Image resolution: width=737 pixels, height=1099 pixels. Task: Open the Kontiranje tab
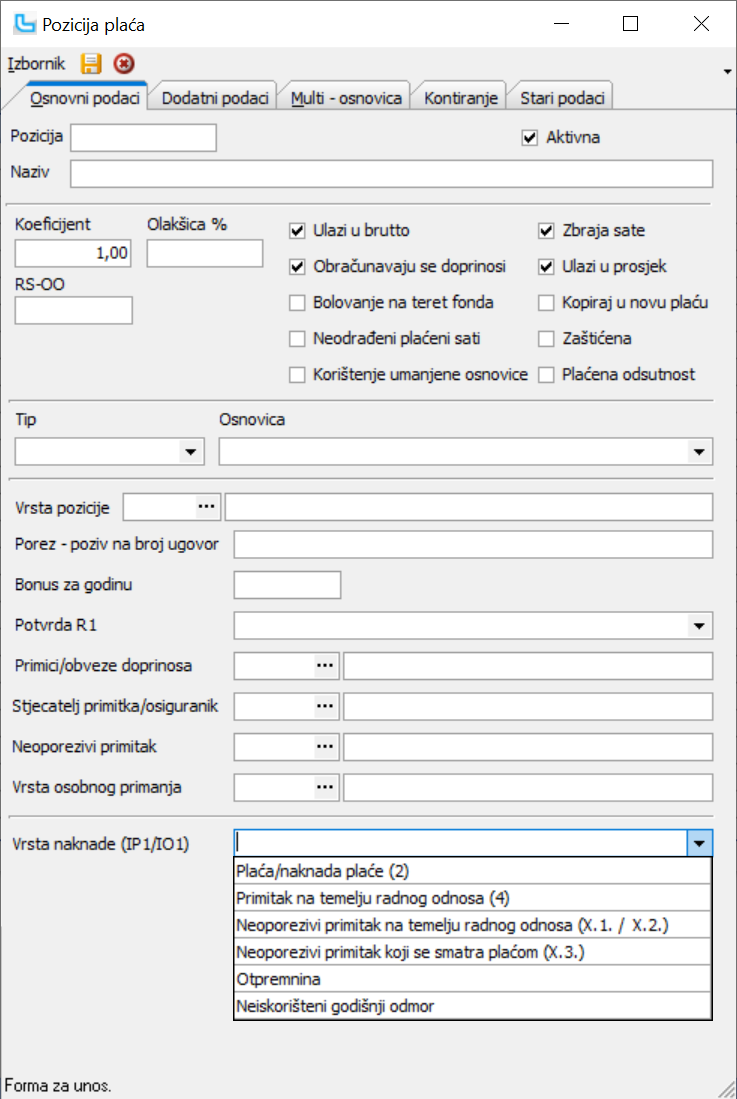pyautogui.click(x=459, y=98)
